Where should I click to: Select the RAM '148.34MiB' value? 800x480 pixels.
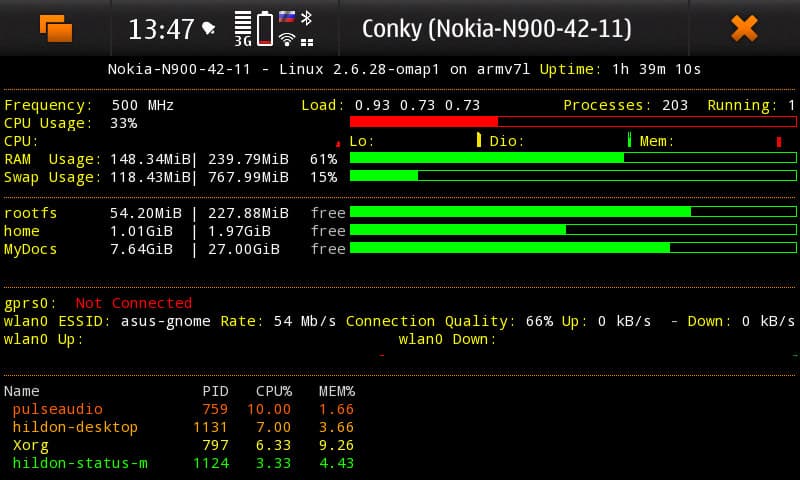tap(151, 159)
